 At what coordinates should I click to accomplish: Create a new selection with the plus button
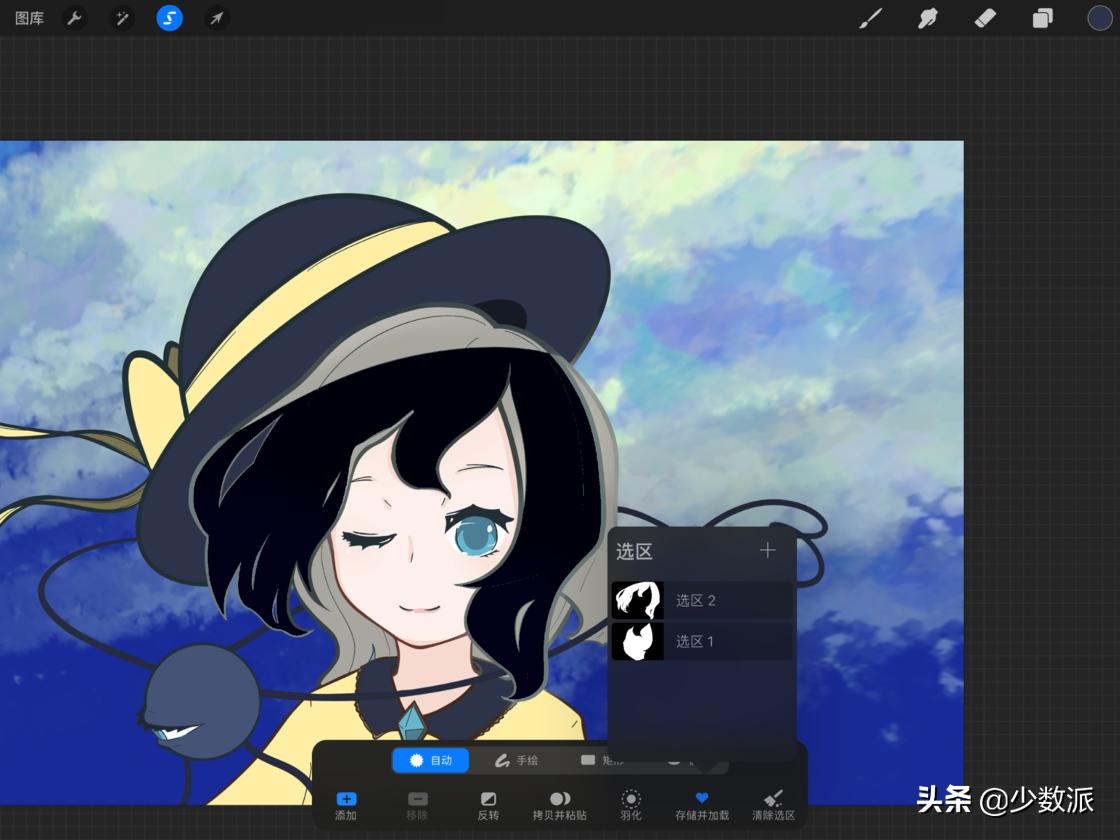pos(767,550)
